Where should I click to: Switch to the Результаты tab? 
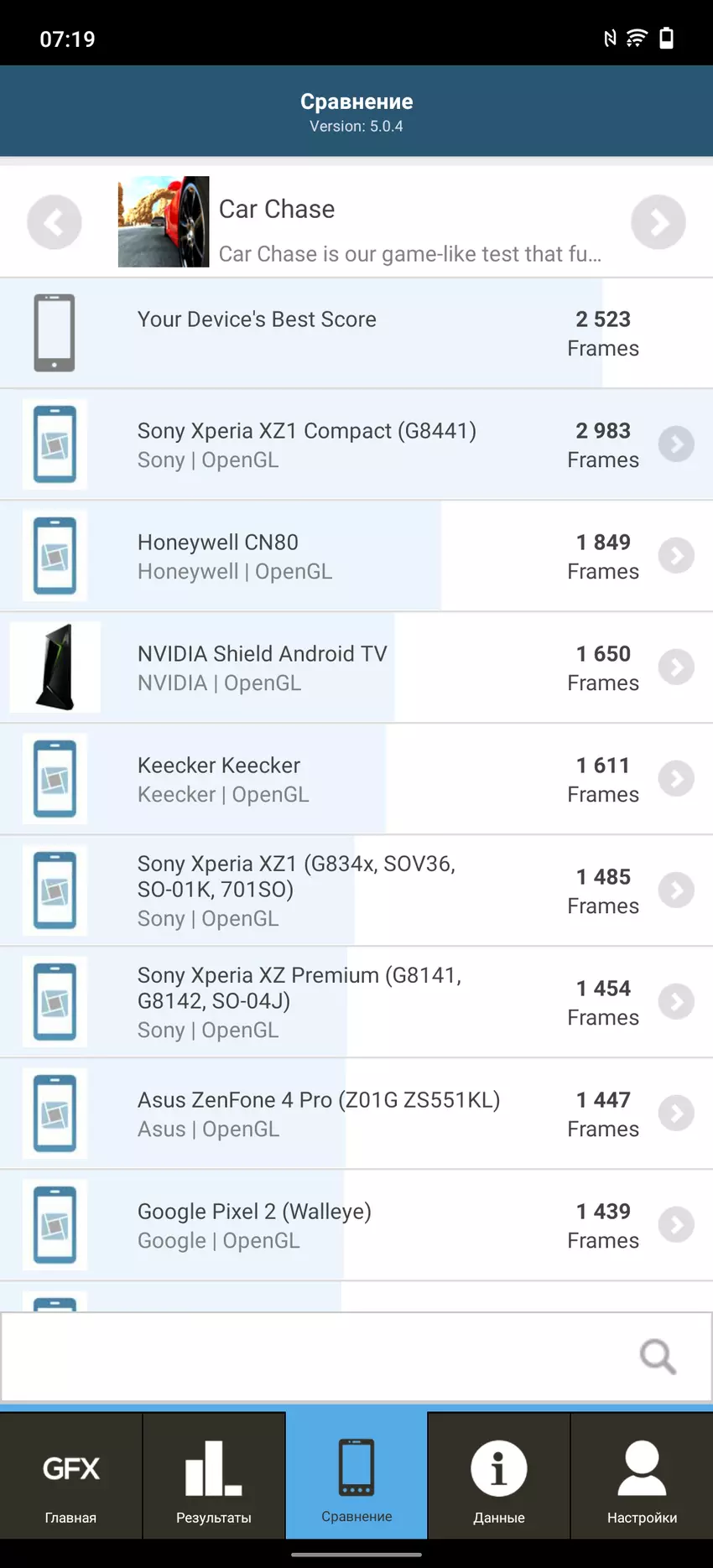click(x=214, y=1477)
